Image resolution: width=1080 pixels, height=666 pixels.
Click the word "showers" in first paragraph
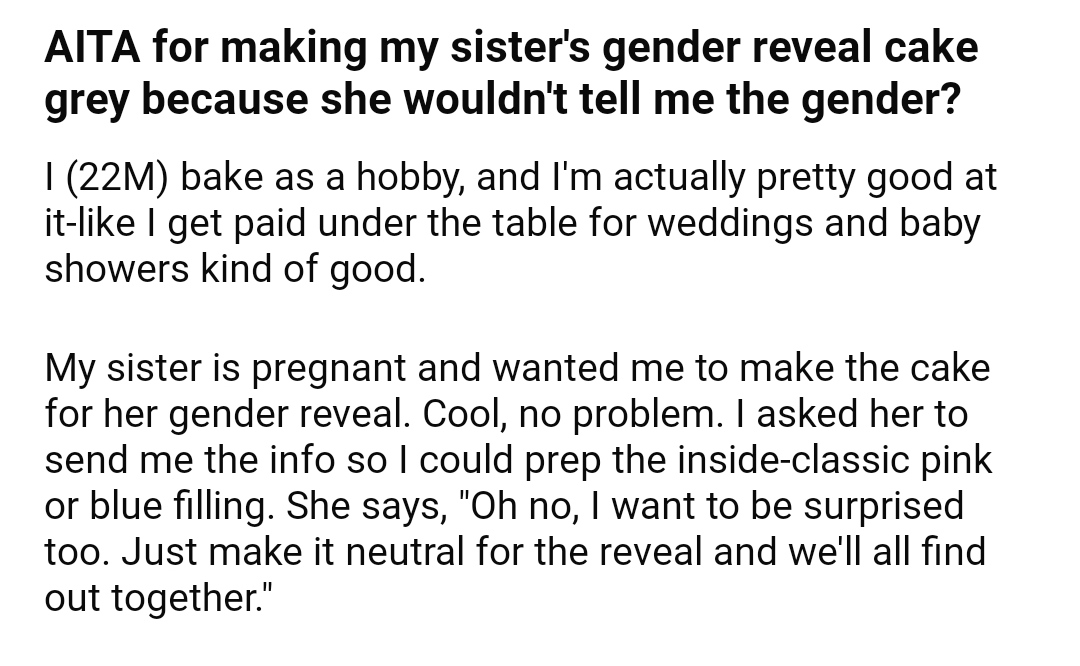116,269
